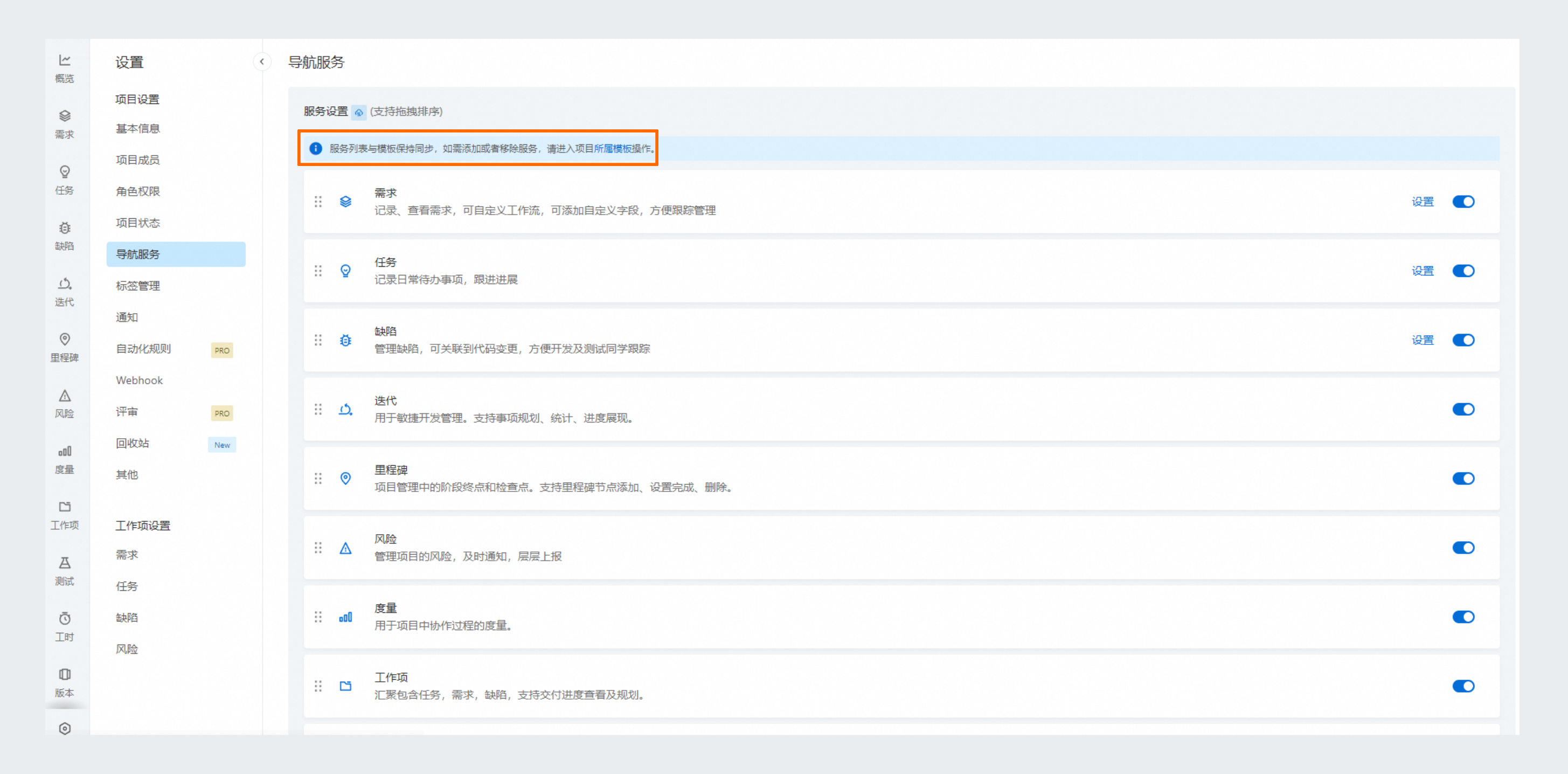The height and width of the screenshot is (774, 1568).
Task: Open the 里程碑 pin icon in left rail
Action: point(65,339)
